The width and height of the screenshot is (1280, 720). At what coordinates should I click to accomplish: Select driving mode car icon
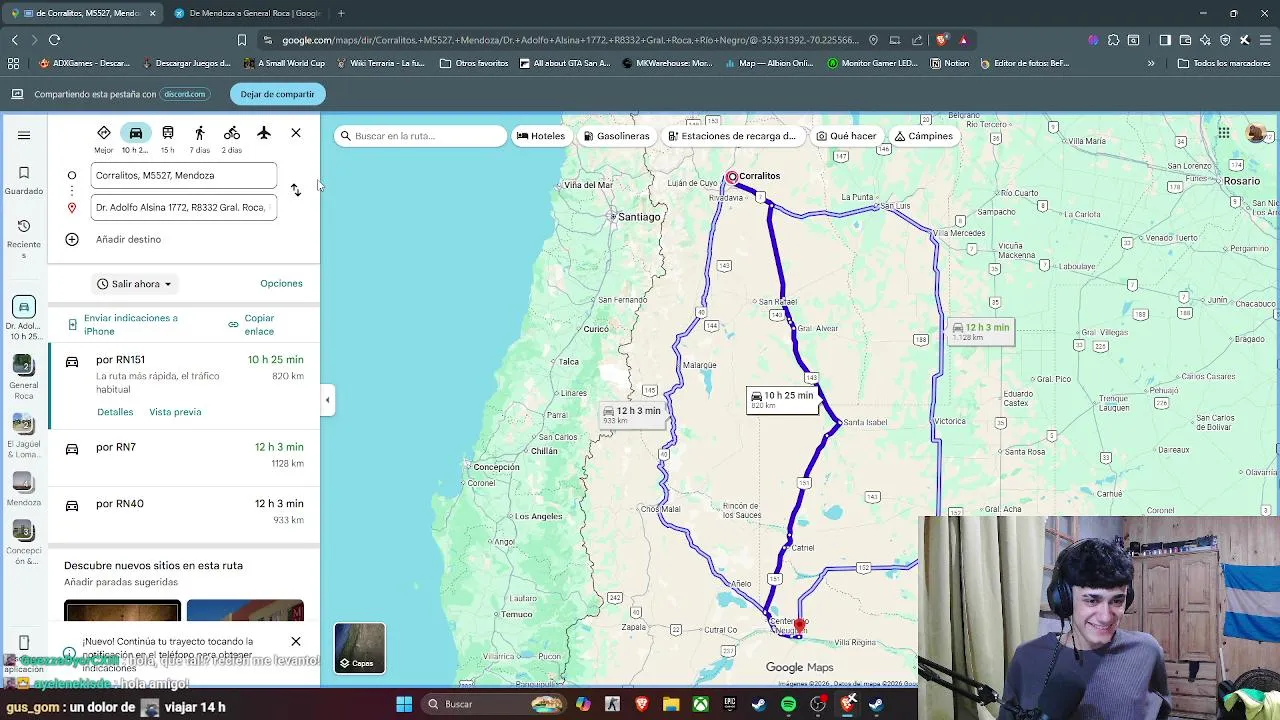[136, 133]
